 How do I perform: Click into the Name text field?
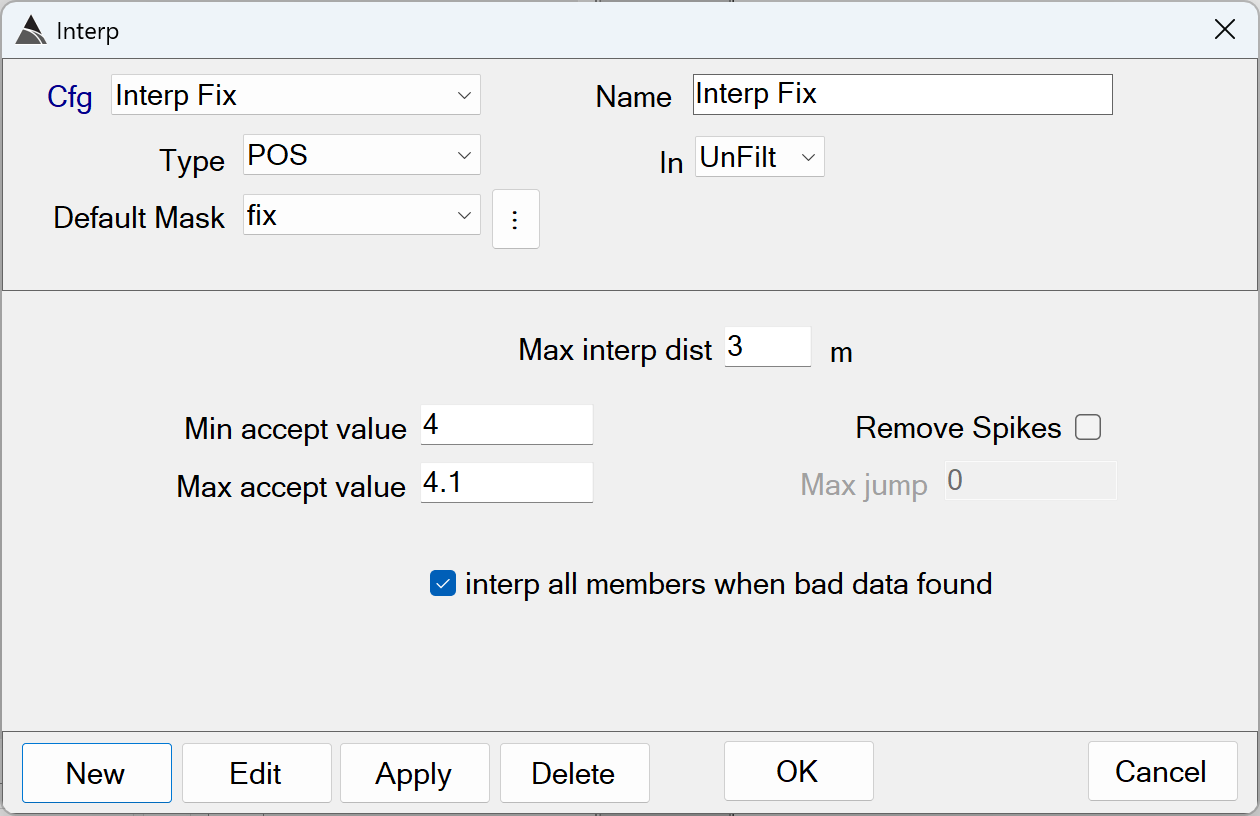coord(902,95)
